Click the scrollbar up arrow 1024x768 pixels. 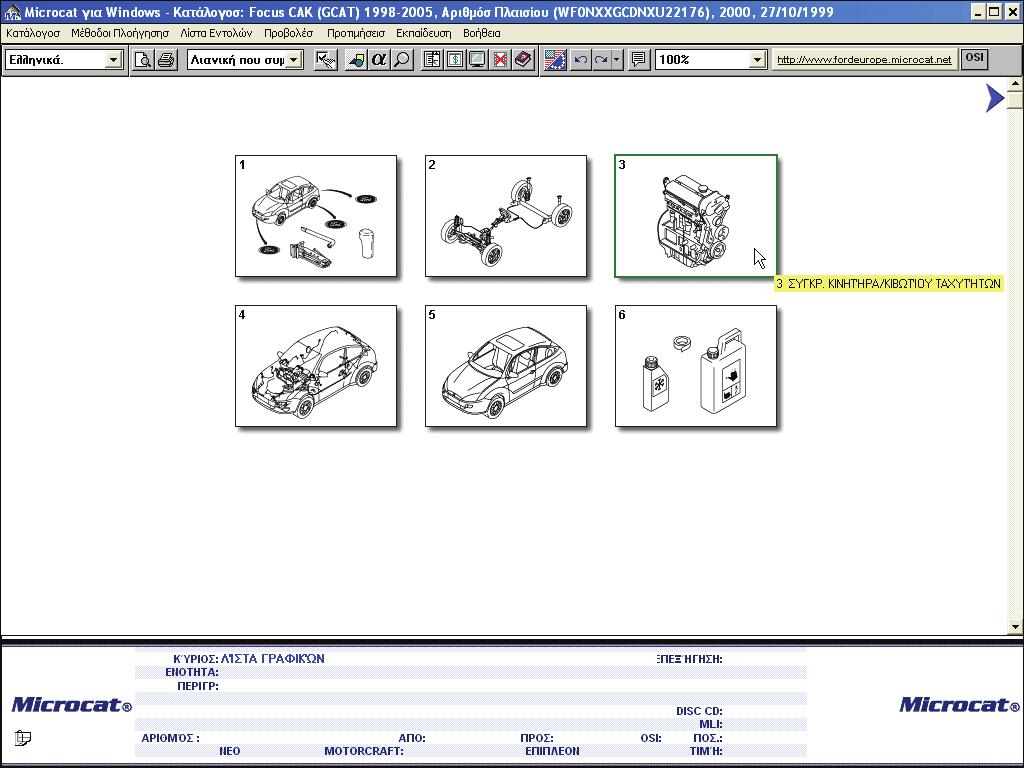pyautogui.click(x=1015, y=84)
